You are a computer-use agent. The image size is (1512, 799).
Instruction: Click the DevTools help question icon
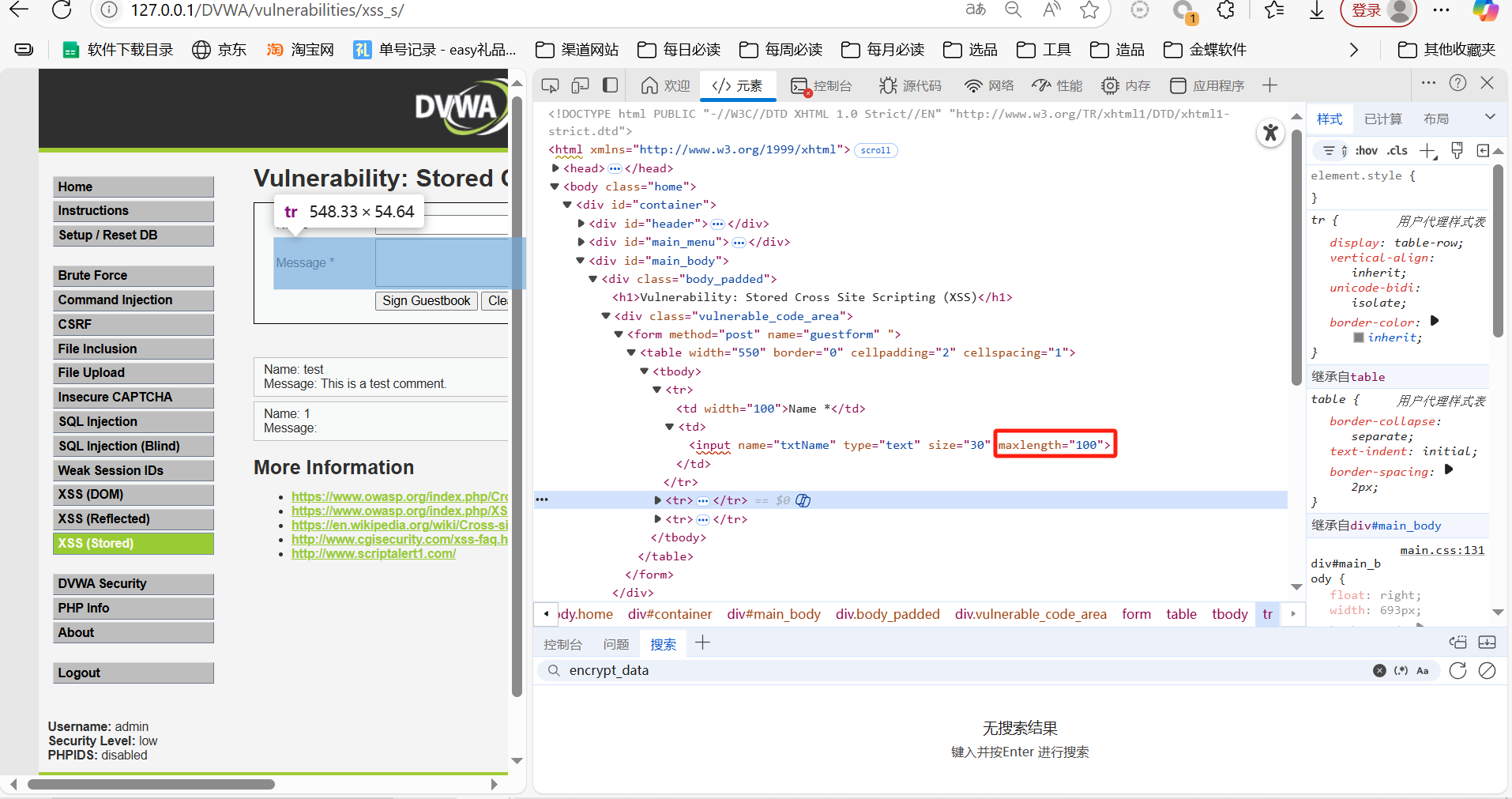[1457, 83]
